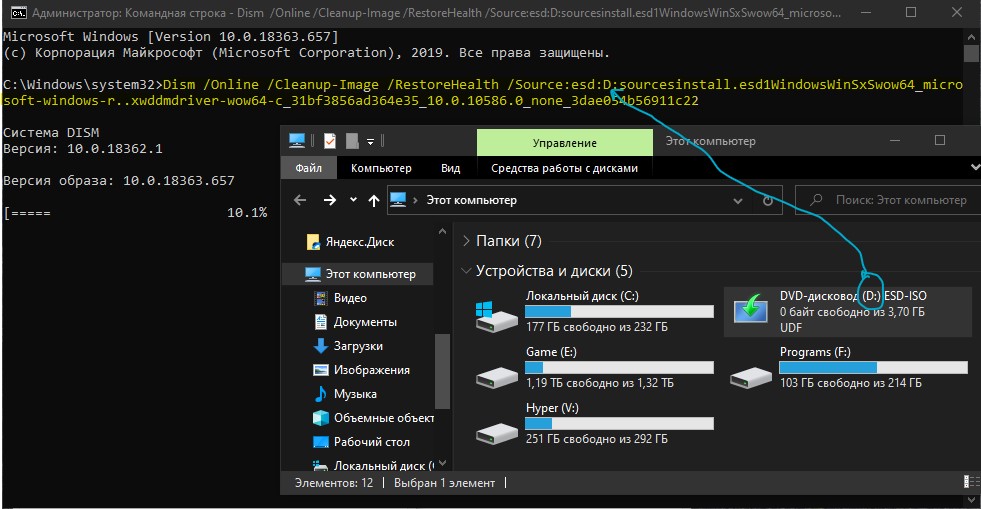Open the Компьютер ribbon tab
The height and width of the screenshot is (509, 981).
click(381, 168)
